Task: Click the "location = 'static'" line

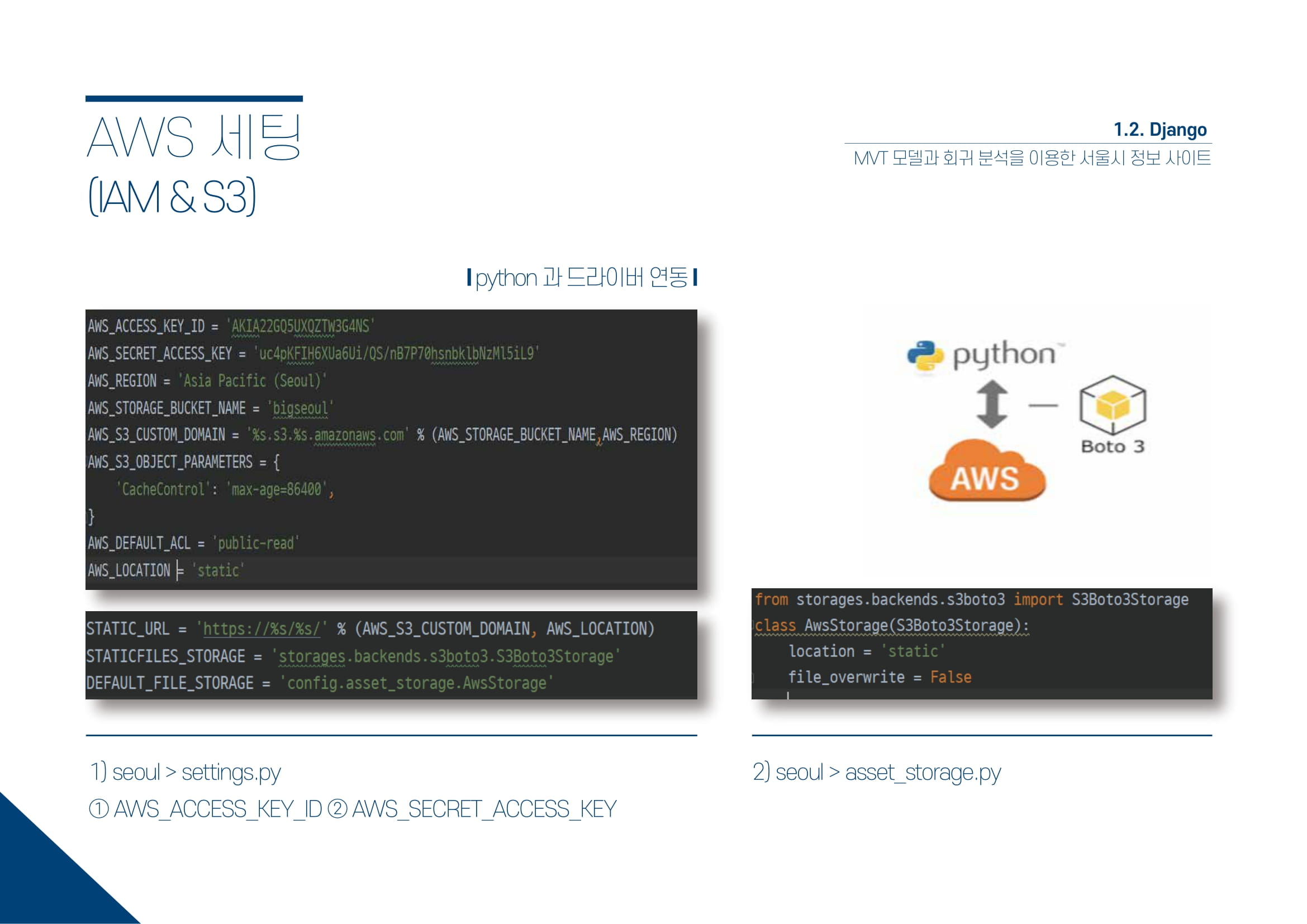Action: [867, 651]
